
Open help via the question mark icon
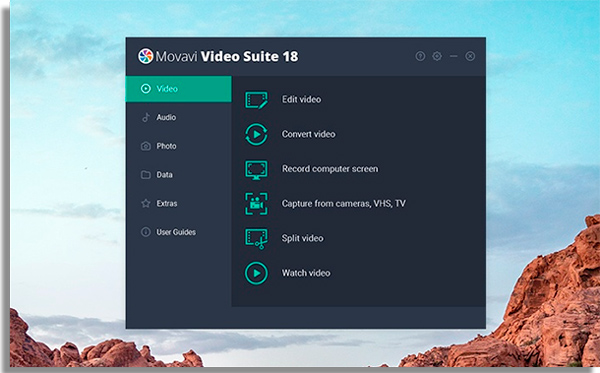[x=420, y=57]
